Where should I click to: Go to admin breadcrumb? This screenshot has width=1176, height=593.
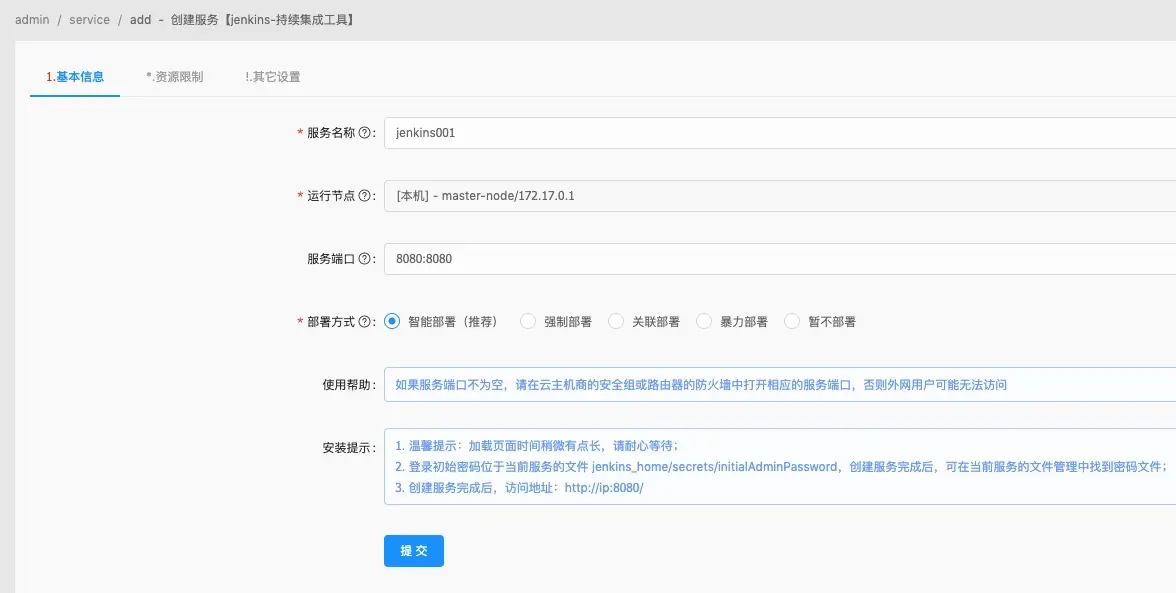(32, 19)
